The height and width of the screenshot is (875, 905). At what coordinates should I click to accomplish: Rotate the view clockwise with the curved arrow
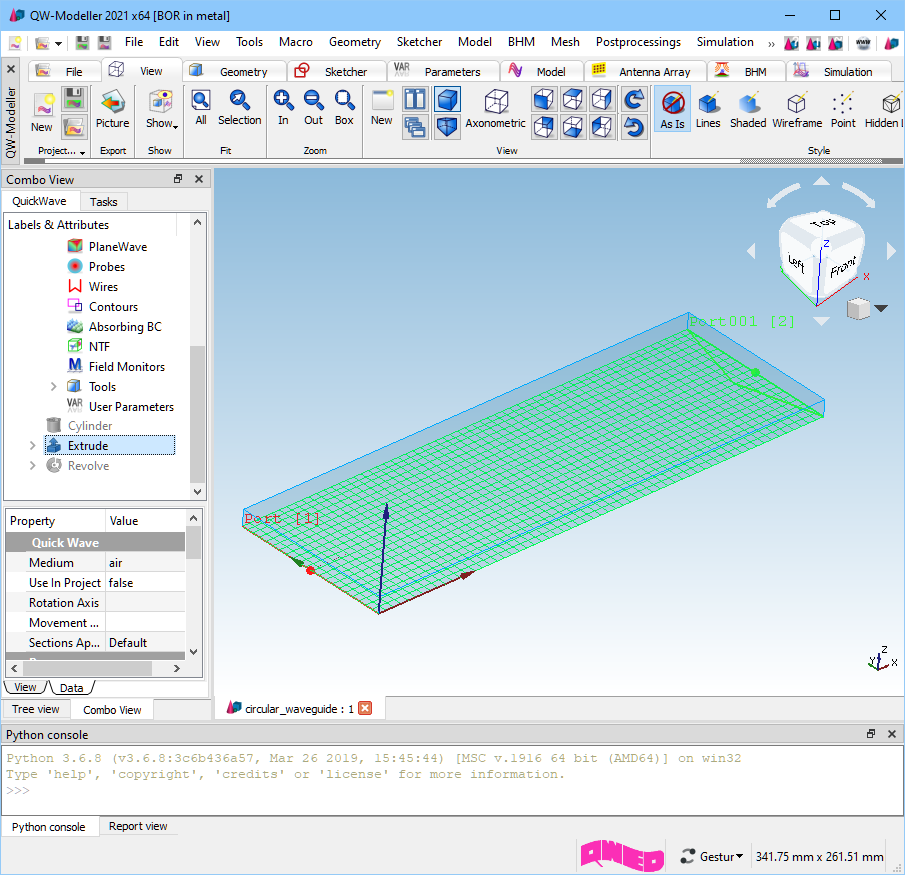tap(634, 99)
